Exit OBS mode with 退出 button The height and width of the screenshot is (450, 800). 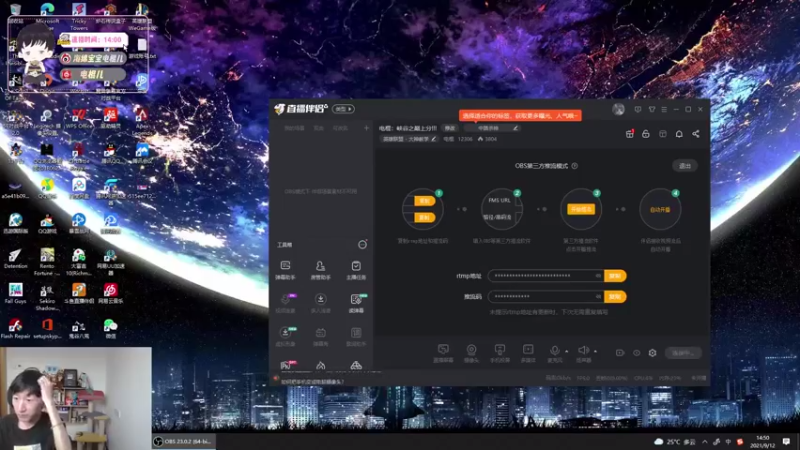click(685, 166)
